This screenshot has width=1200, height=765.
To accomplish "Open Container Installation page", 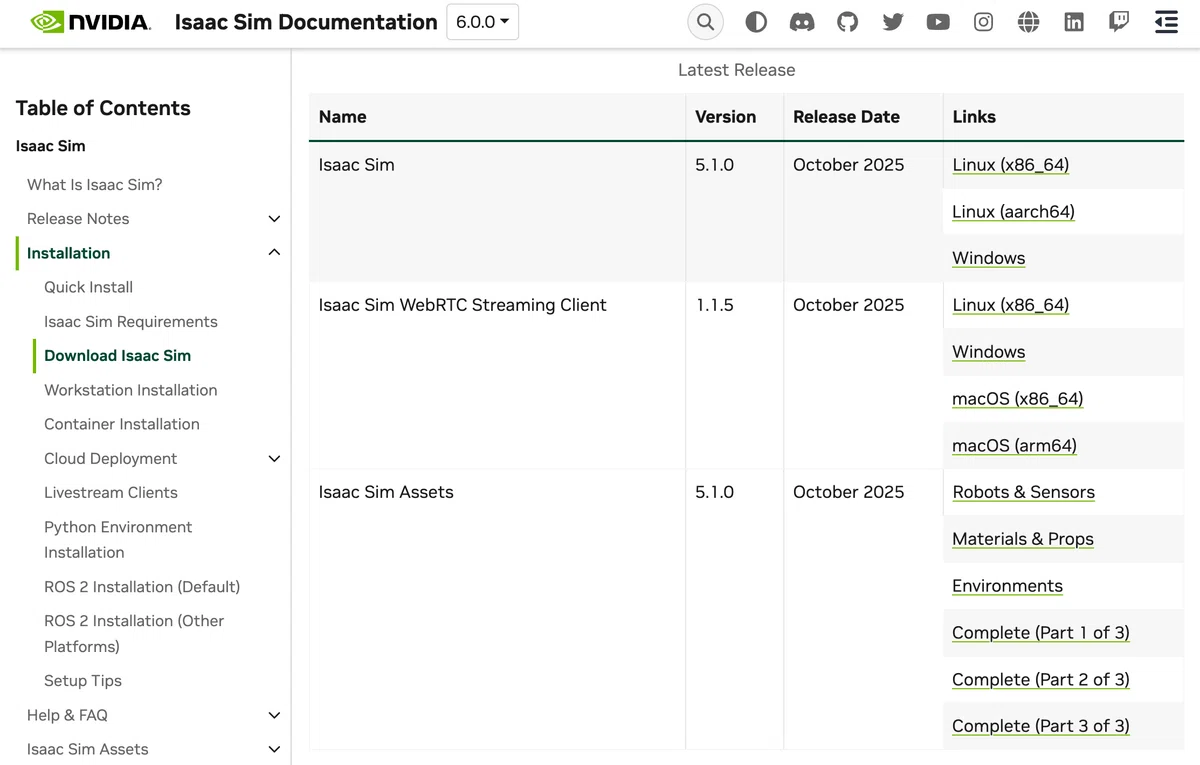I will [122, 424].
